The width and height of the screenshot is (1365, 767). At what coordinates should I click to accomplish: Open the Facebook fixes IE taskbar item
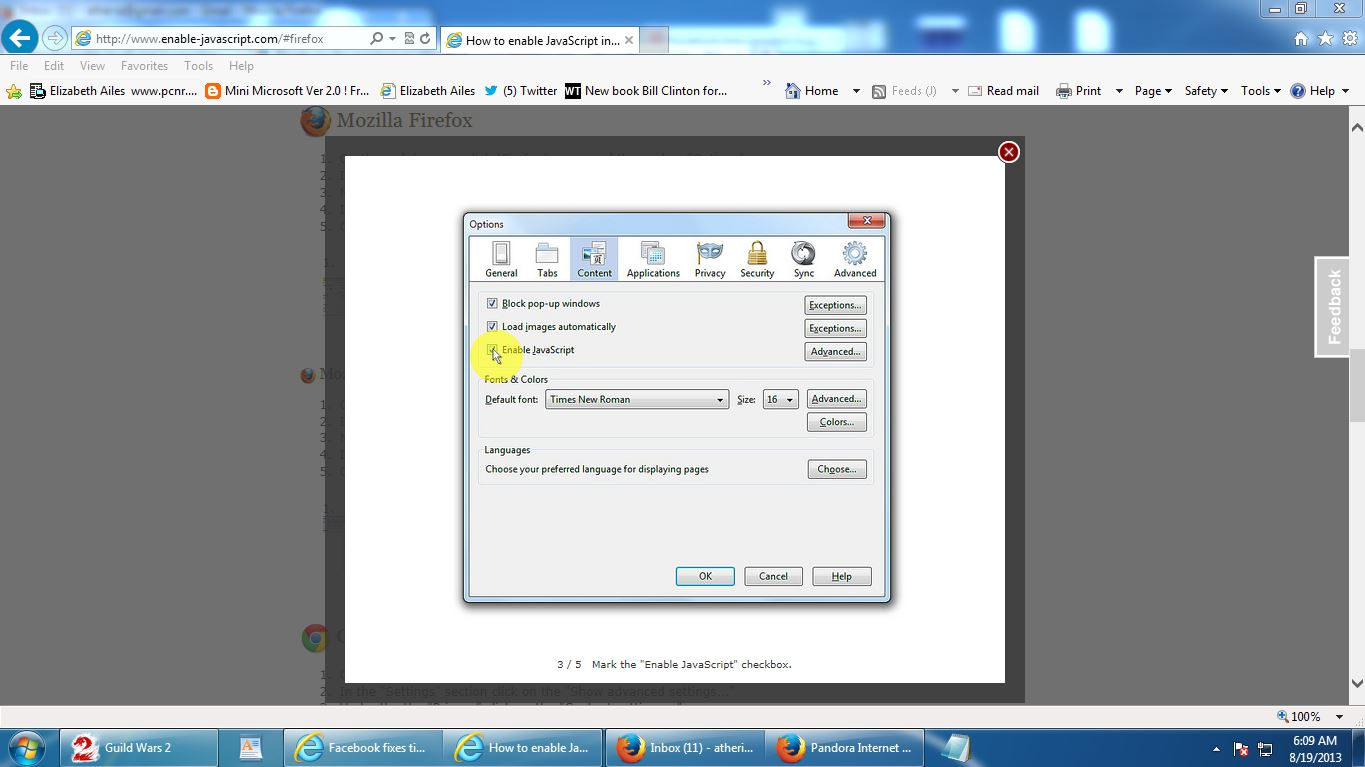(x=363, y=747)
